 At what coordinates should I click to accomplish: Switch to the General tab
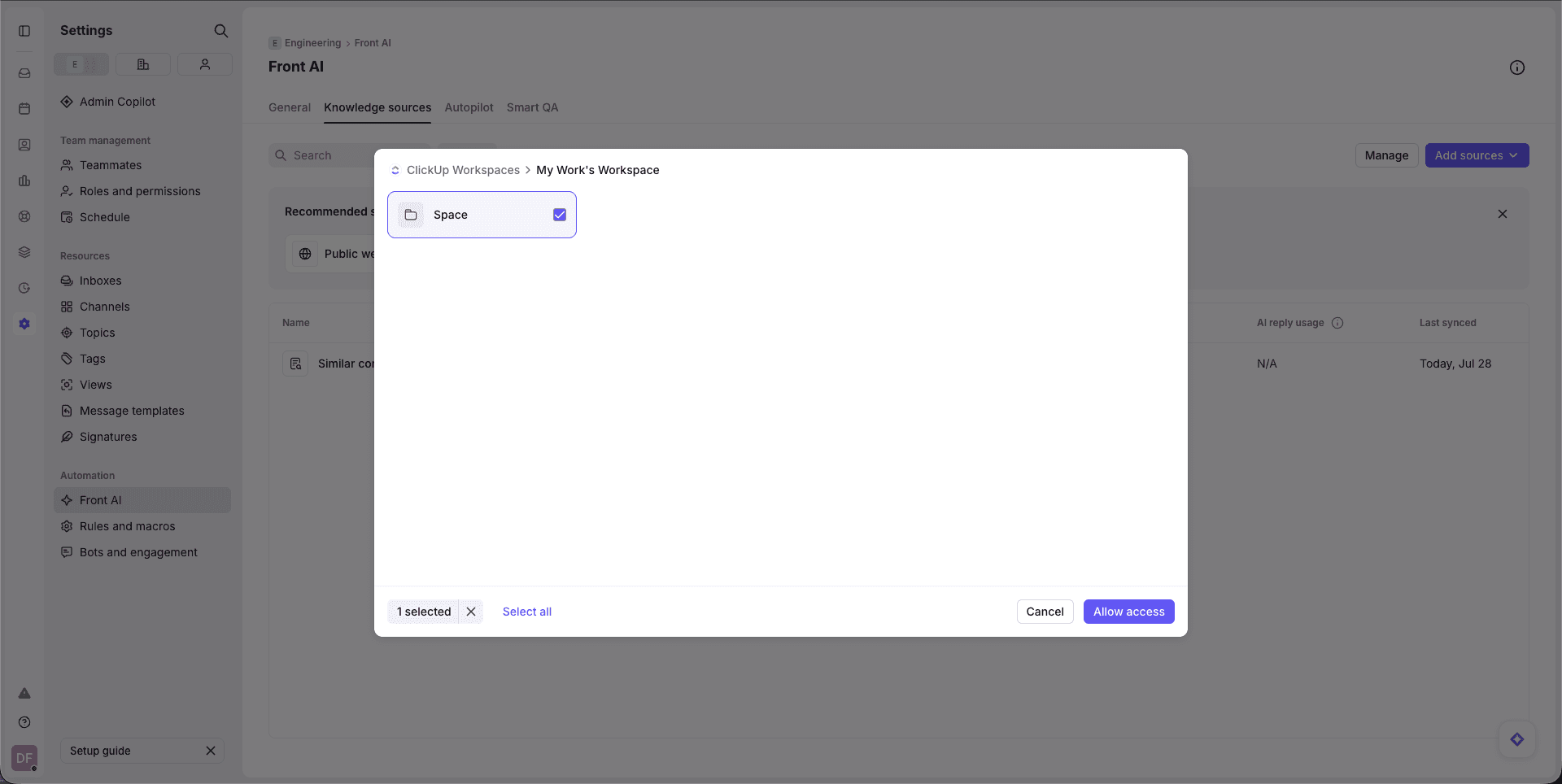coord(290,107)
